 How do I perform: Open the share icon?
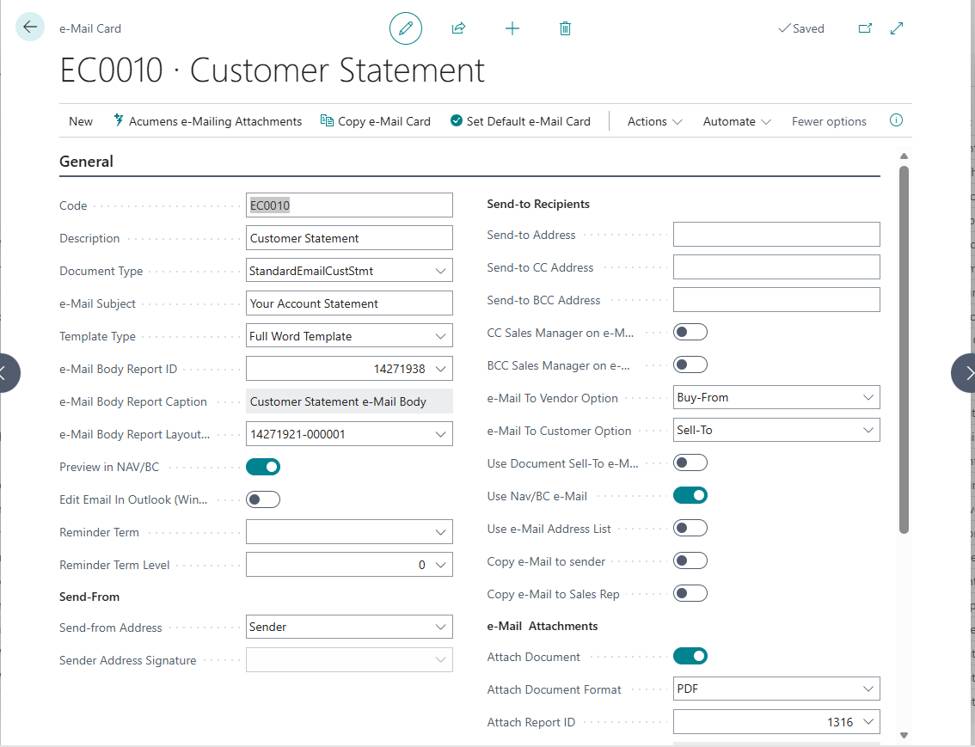pyautogui.click(x=458, y=28)
